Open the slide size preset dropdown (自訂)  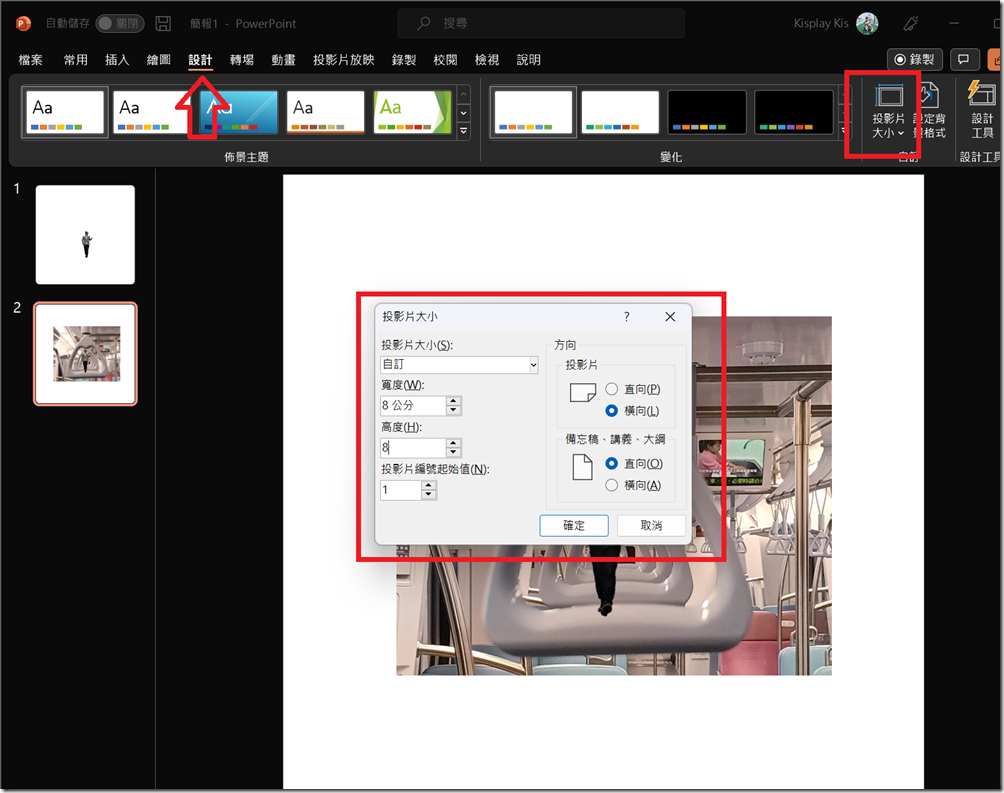pyautogui.click(x=460, y=365)
